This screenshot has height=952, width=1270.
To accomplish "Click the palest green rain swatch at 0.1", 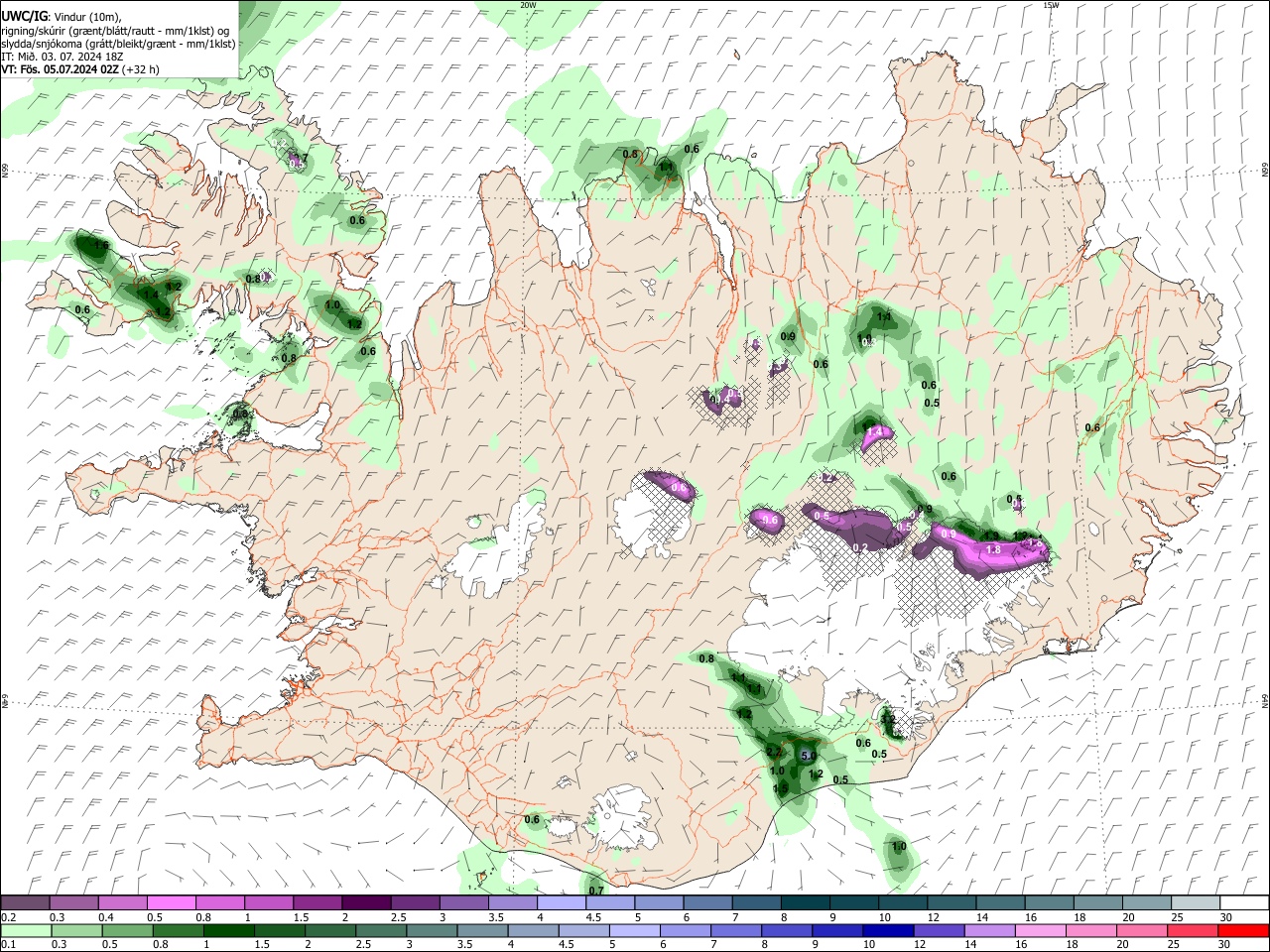I will coord(26,931).
